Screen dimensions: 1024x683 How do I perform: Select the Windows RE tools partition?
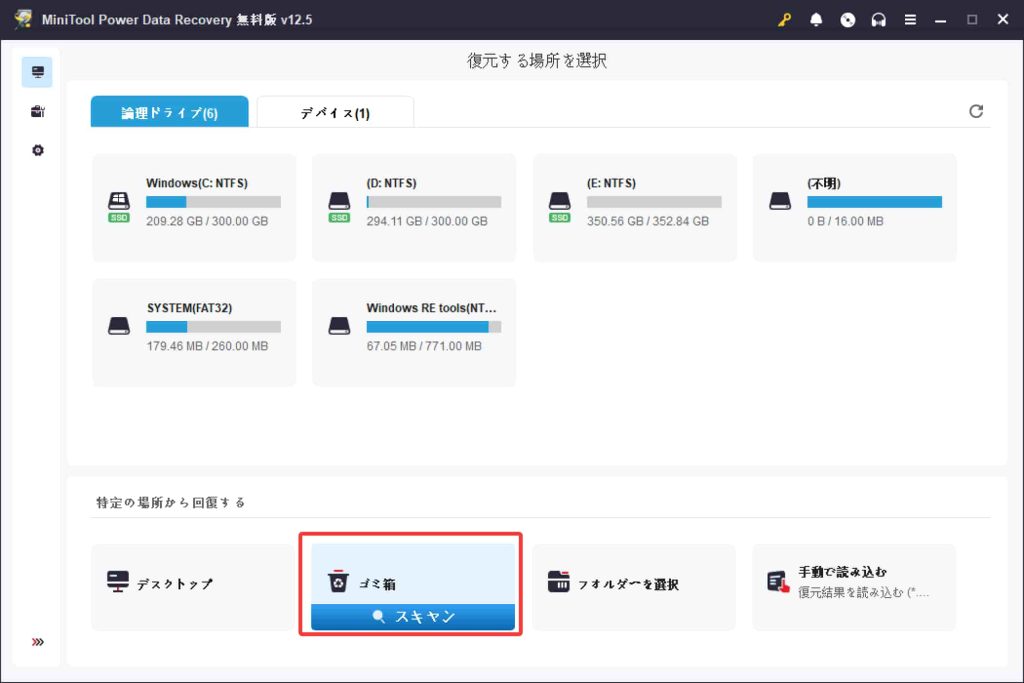pos(414,332)
